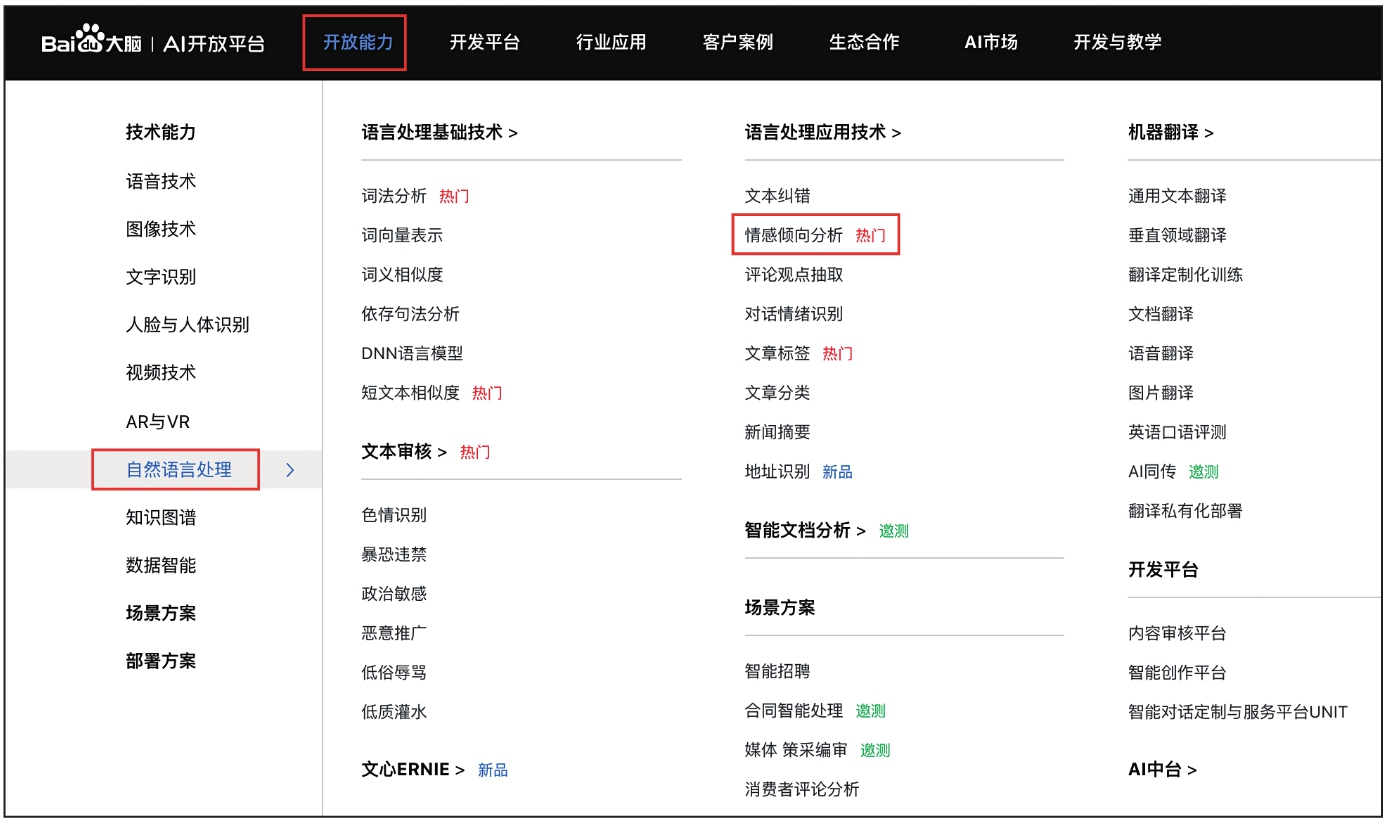The image size is (1385, 823).
Task: Open the 内容审核平台 link
Action: (x=1177, y=634)
